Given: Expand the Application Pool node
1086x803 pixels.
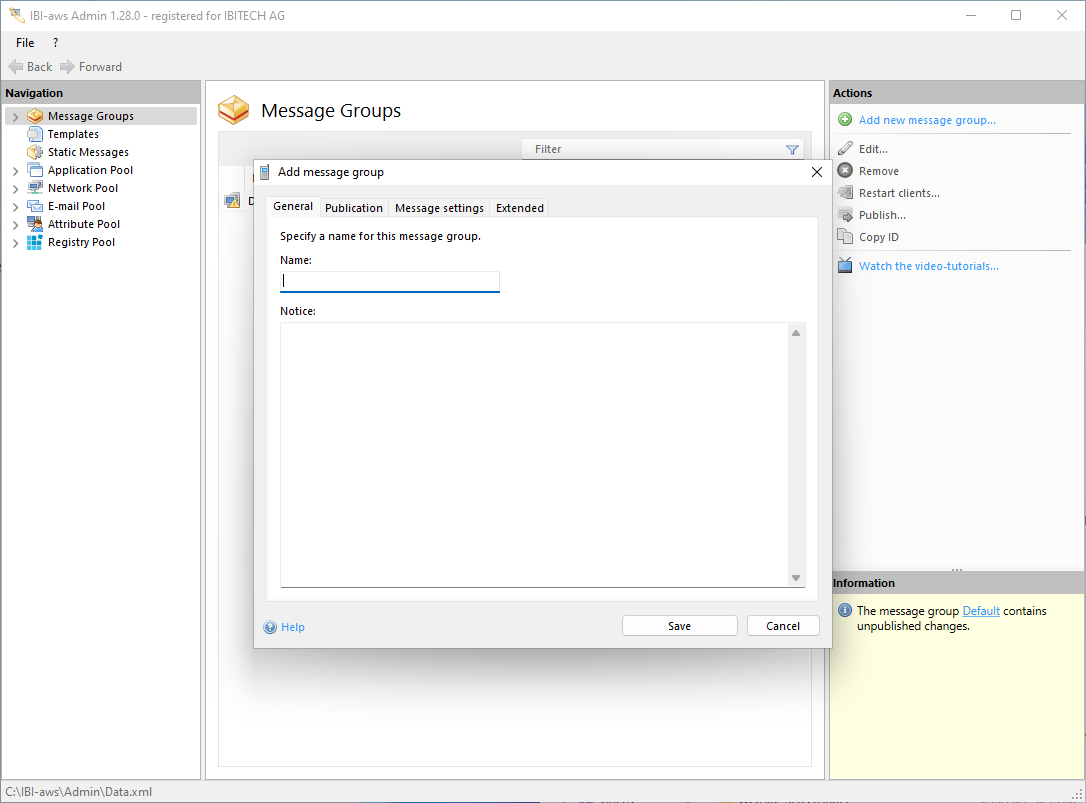Looking at the screenshot, I should coord(15,171).
